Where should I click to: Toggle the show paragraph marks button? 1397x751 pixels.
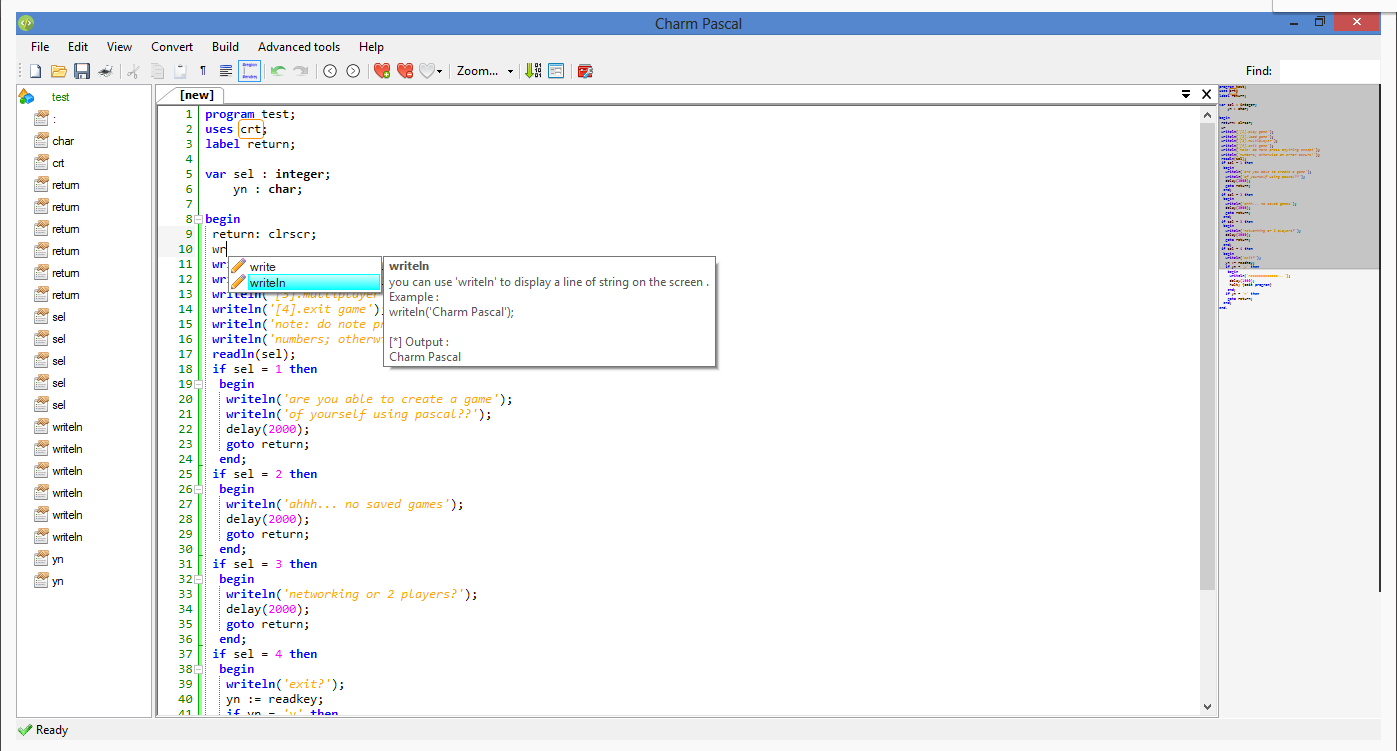[x=203, y=71]
